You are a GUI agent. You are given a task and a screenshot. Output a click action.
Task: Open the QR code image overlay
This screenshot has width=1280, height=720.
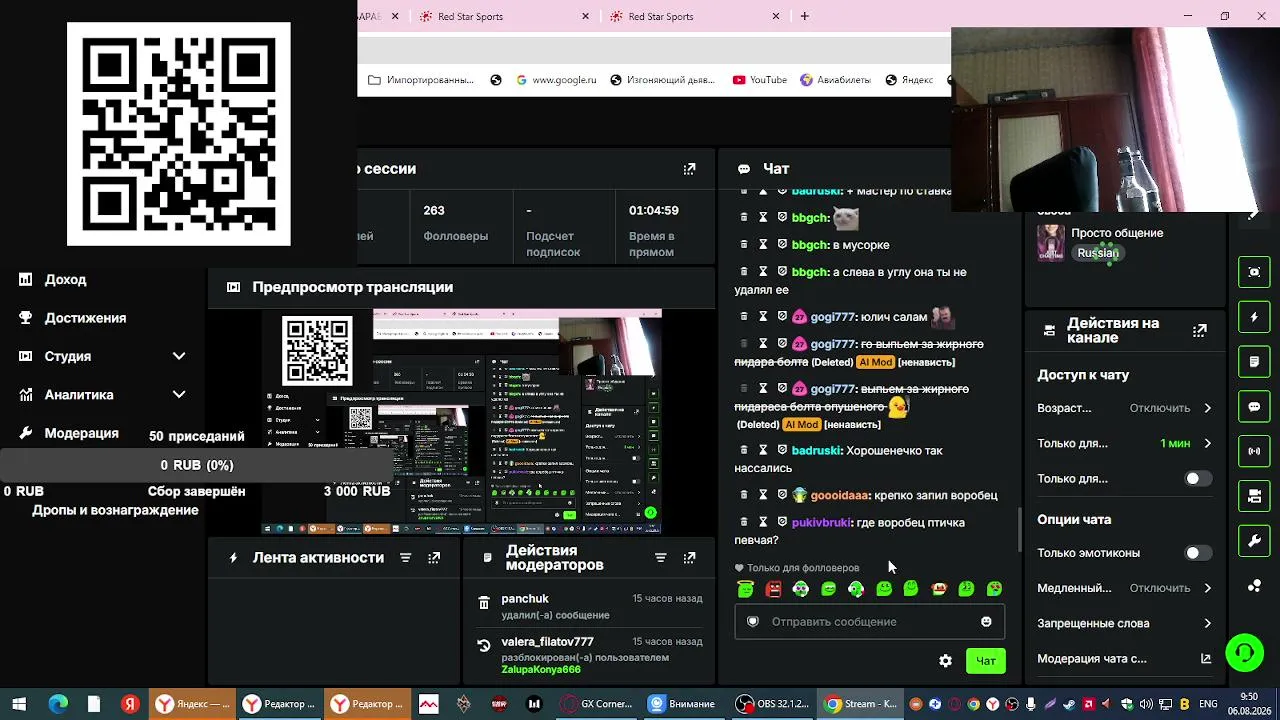tap(179, 134)
